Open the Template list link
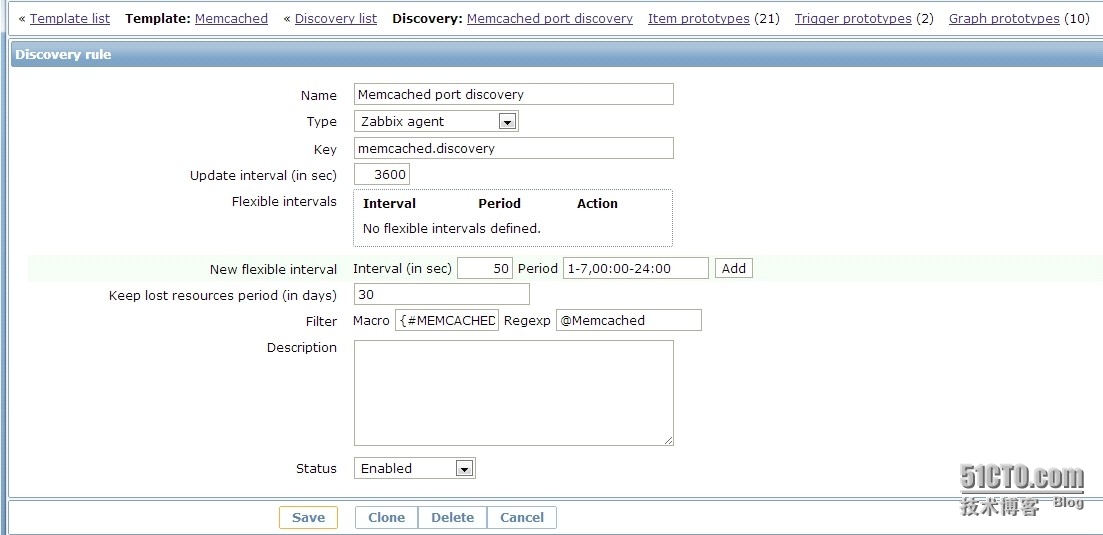 coord(70,18)
